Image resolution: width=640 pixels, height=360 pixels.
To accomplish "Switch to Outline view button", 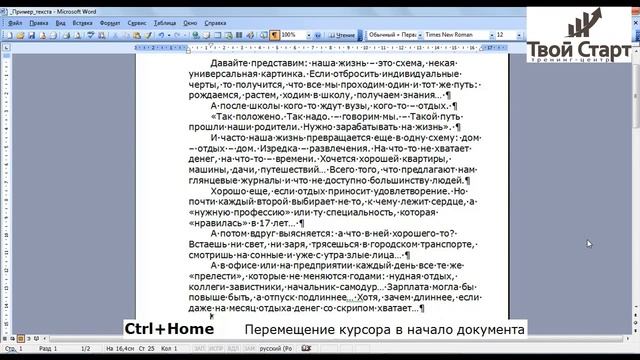I will 29,338.
